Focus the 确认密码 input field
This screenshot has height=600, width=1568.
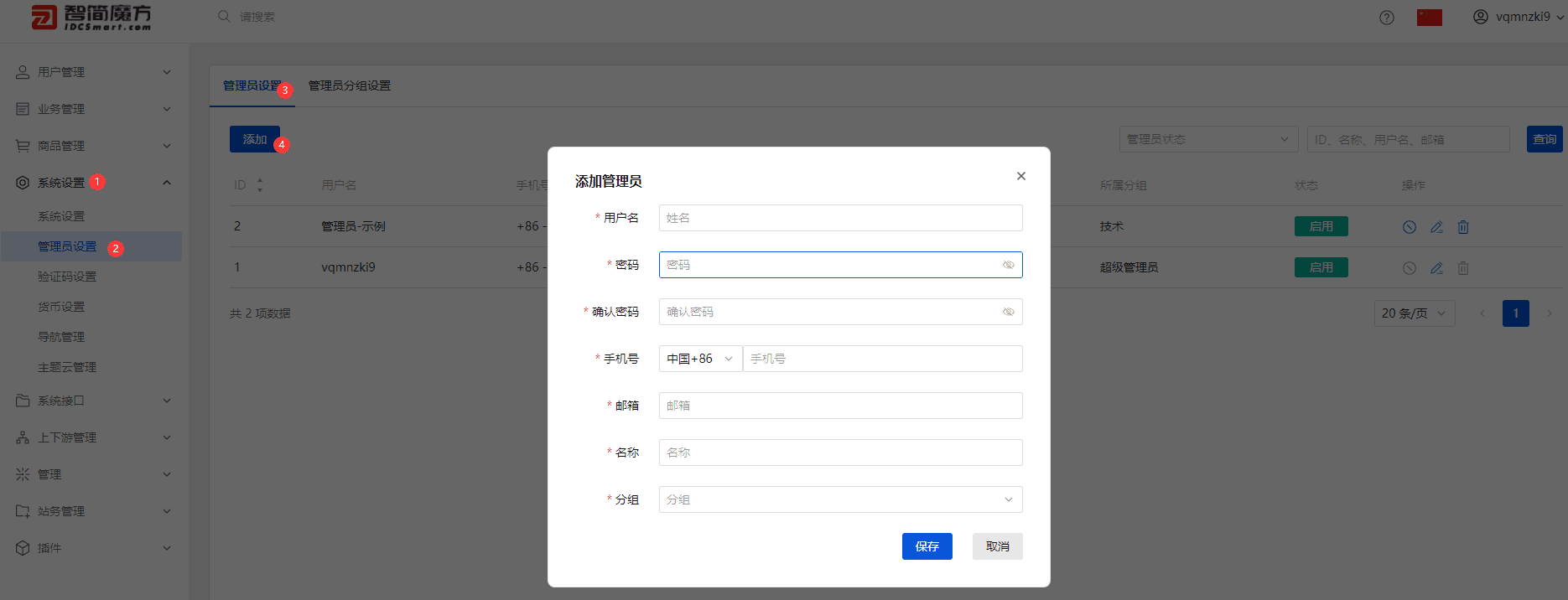point(841,312)
